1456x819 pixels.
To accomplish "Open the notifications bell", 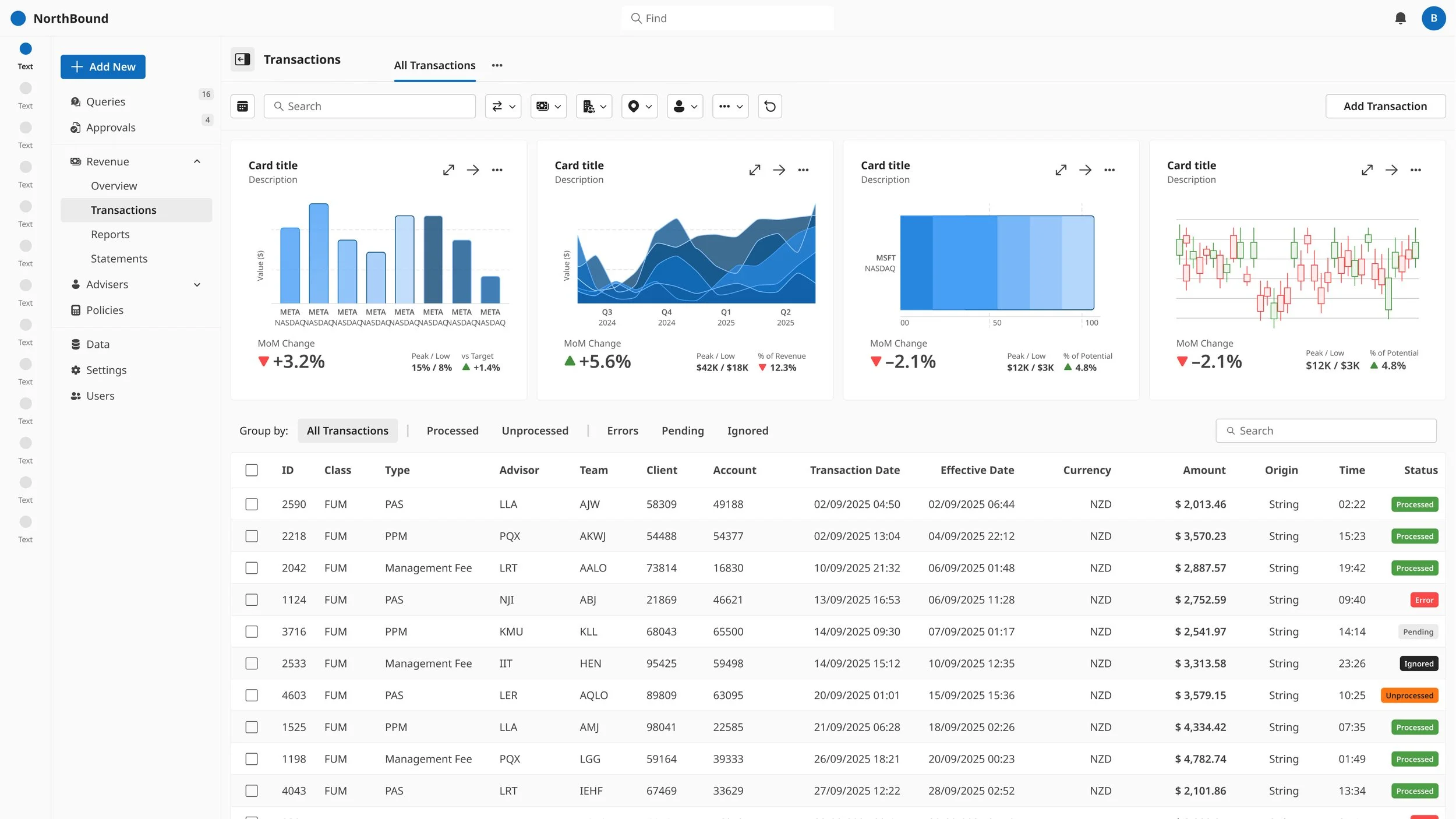I will coord(1400,18).
